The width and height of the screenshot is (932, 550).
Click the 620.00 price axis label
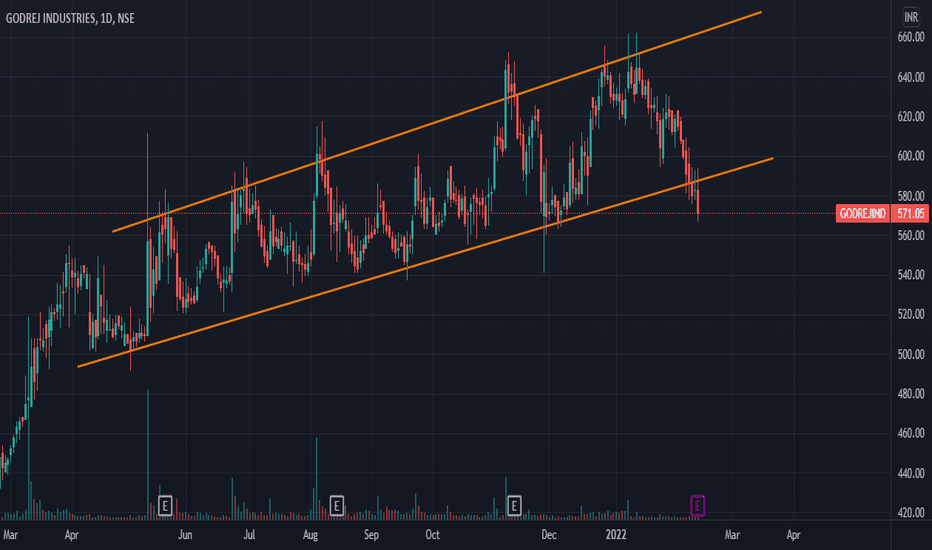tap(911, 117)
